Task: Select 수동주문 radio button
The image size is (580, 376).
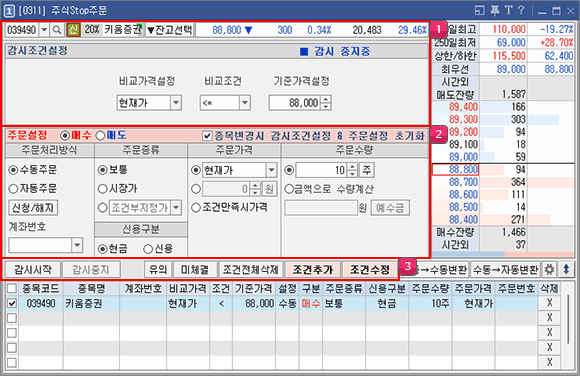Action: (x=13, y=170)
